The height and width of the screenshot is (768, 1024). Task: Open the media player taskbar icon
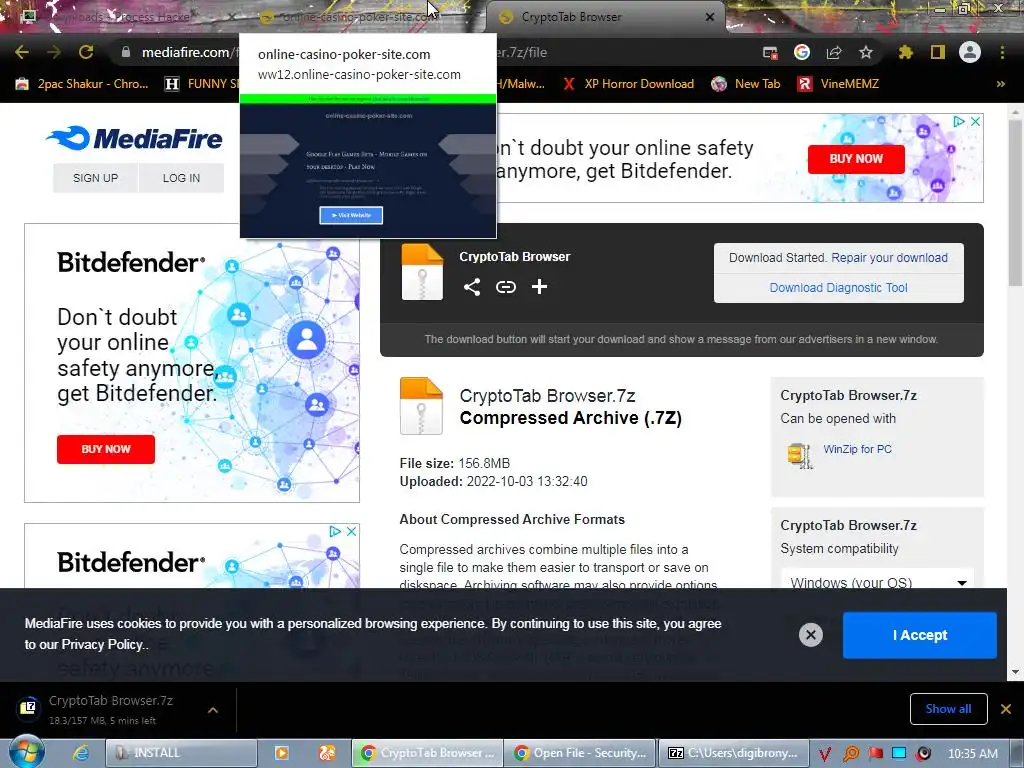[281, 753]
